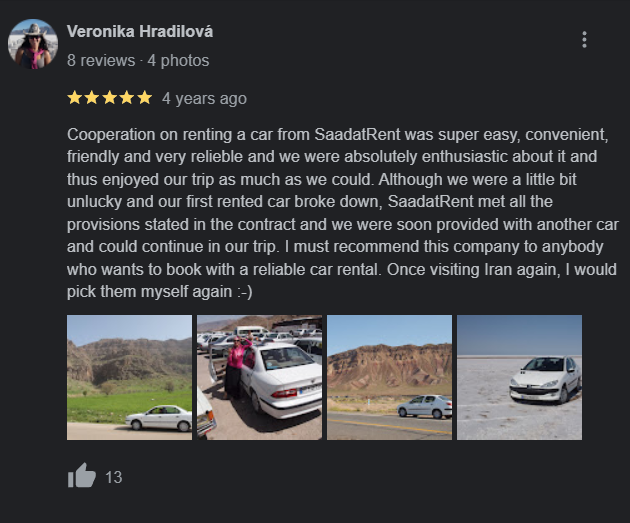Click the thumbs-up like icon
The image size is (630, 523).
[x=82, y=476]
